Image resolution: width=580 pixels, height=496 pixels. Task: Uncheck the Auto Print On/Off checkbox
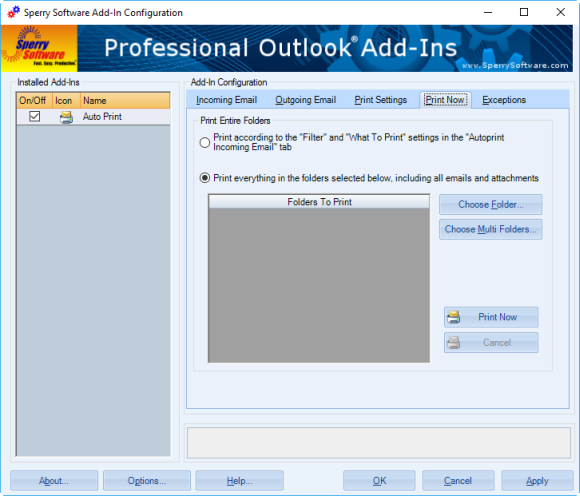pos(34,117)
